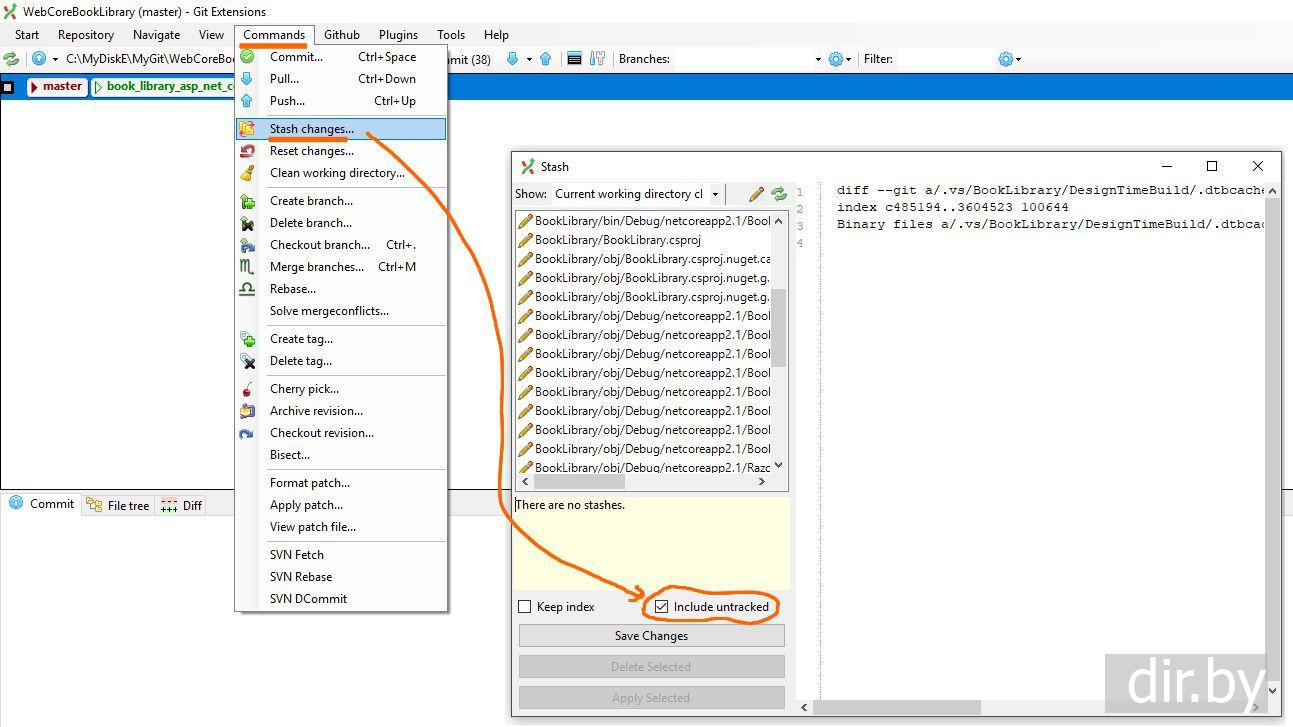The width and height of the screenshot is (1293, 727).
Task: Click the blue down-arrow pull icon in toolbar
Action: (x=513, y=59)
